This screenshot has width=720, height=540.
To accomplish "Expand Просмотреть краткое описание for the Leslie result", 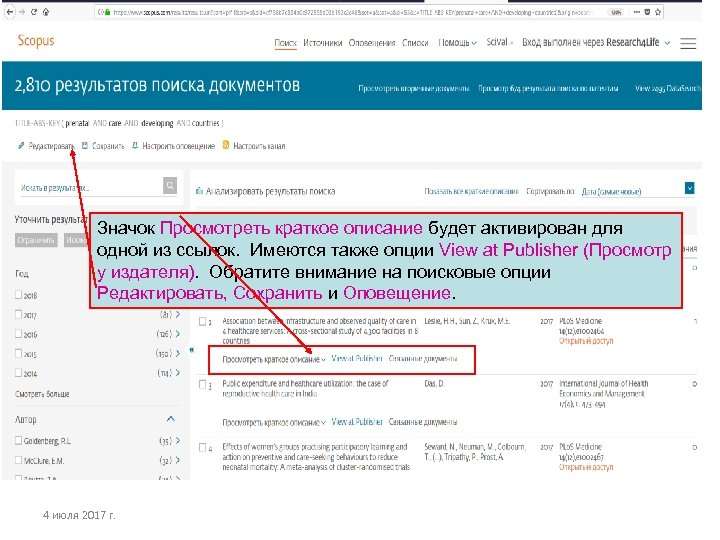I will [274, 359].
